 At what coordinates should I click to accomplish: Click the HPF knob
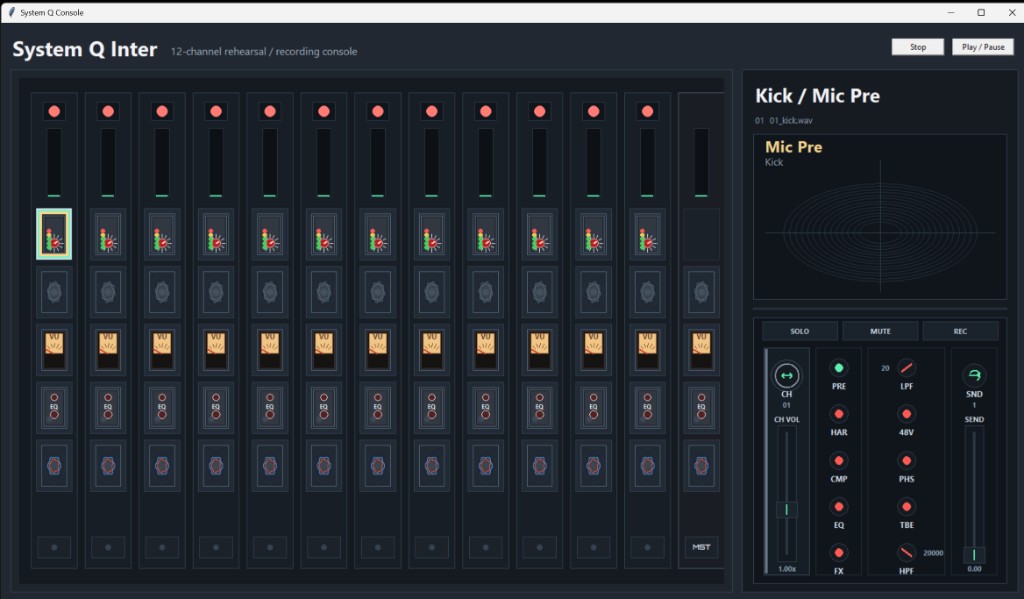(x=906, y=553)
